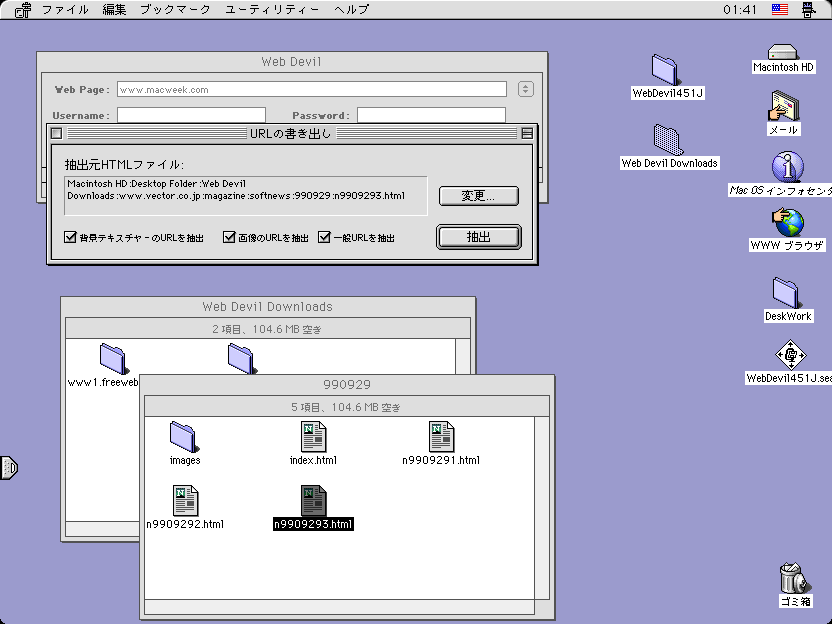Click the 990929 window title bar
Screen dimensions: 832x624
pyautogui.click(x=347, y=384)
